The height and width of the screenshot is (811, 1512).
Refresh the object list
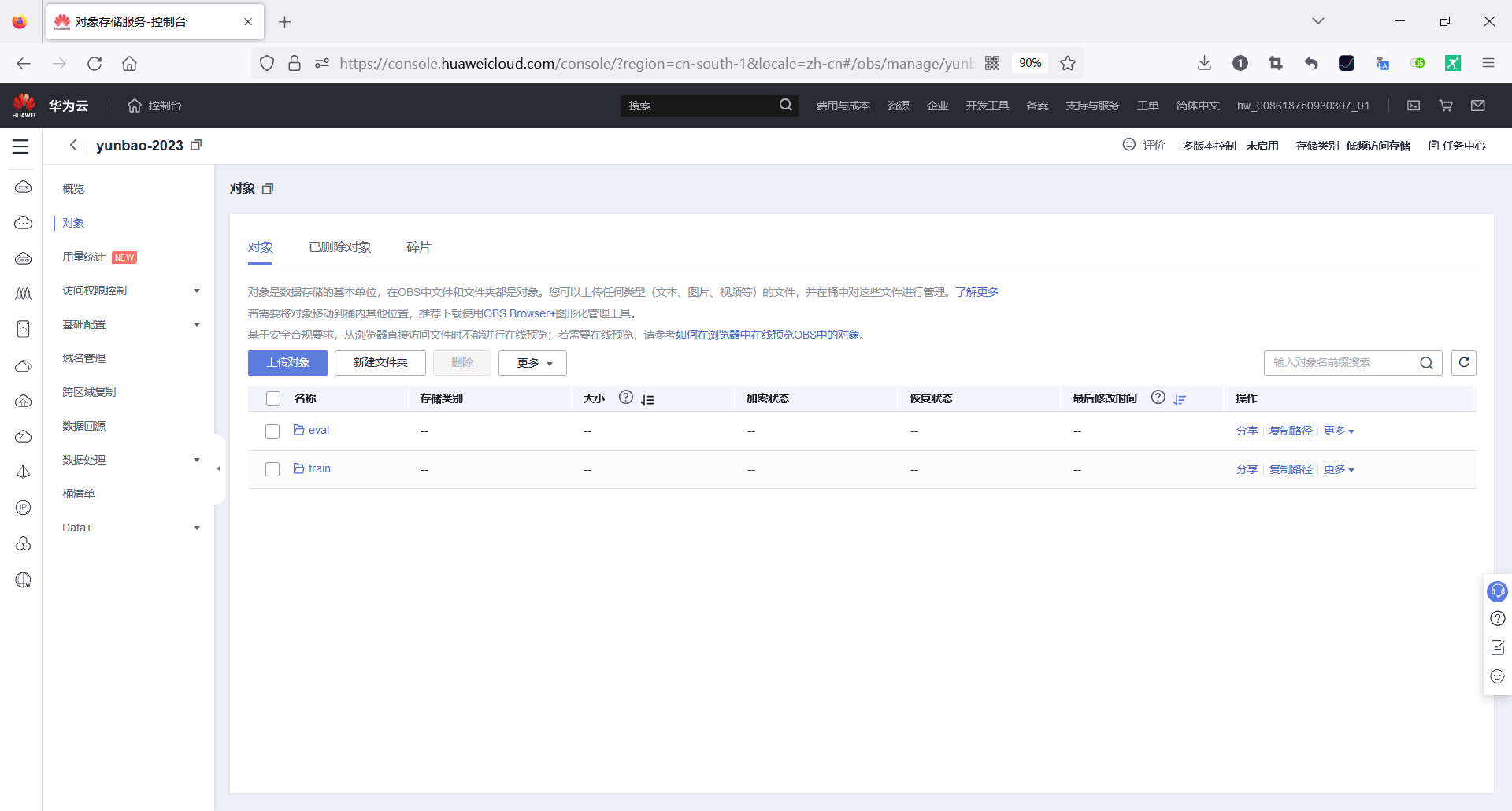1464,363
